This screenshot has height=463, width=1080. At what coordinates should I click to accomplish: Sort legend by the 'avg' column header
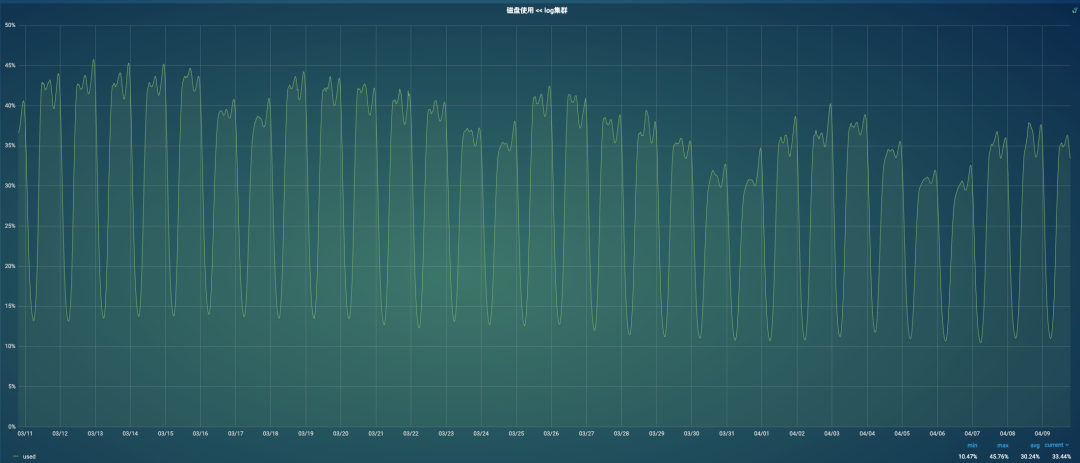(1035, 446)
